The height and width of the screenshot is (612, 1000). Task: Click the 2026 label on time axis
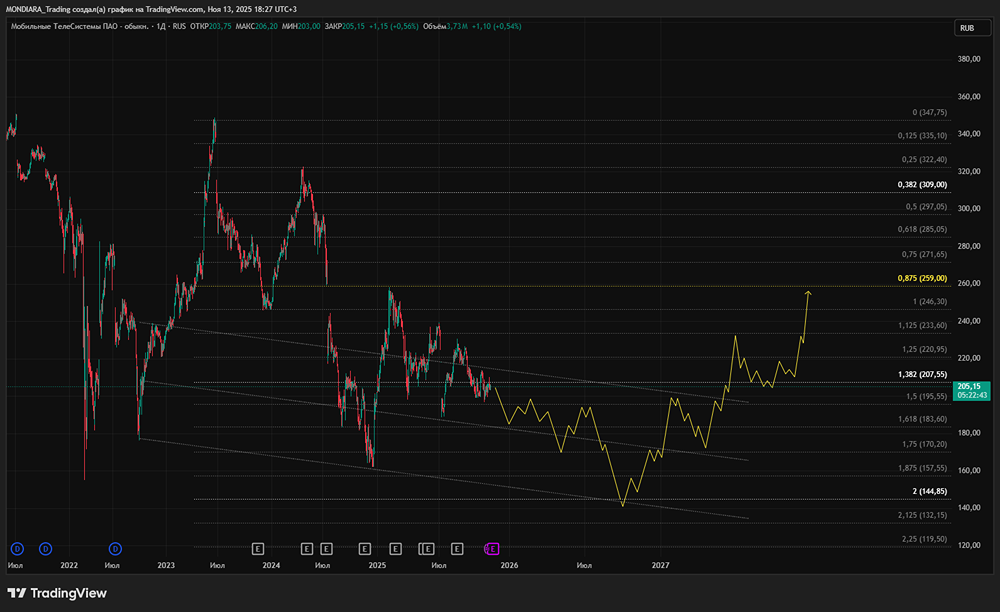click(x=509, y=565)
